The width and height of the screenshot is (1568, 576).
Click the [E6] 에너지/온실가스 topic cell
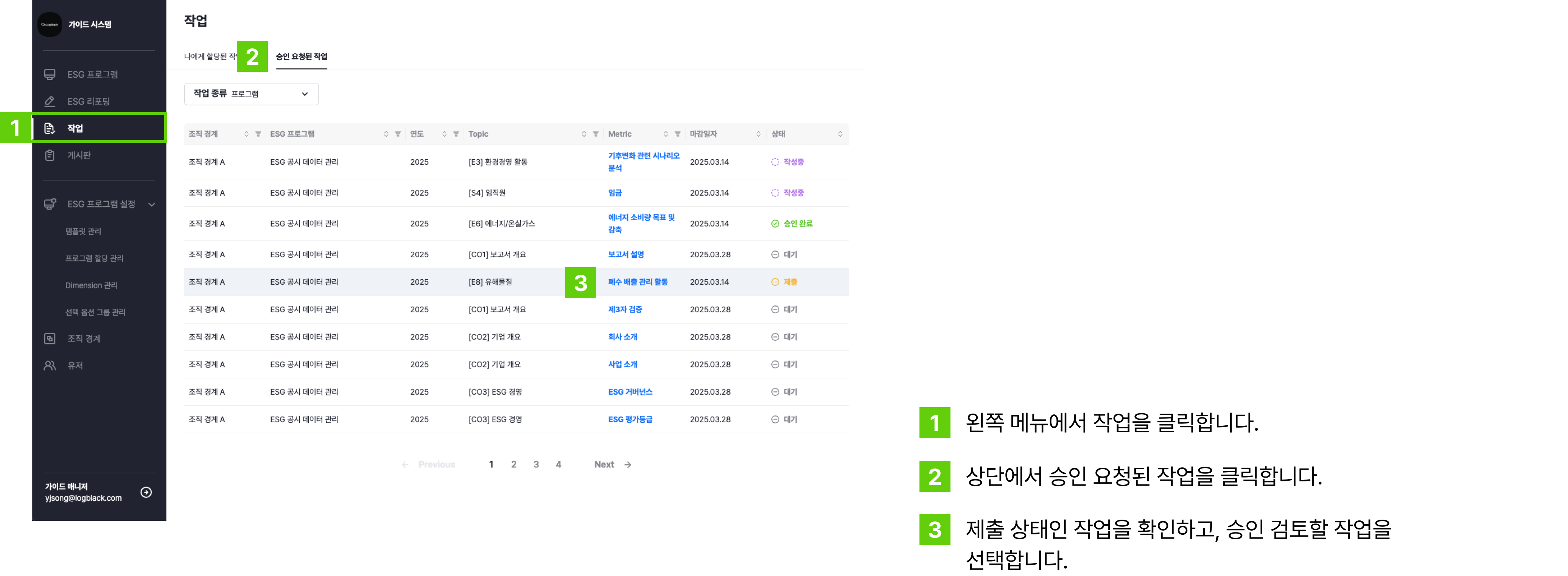(x=502, y=223)
